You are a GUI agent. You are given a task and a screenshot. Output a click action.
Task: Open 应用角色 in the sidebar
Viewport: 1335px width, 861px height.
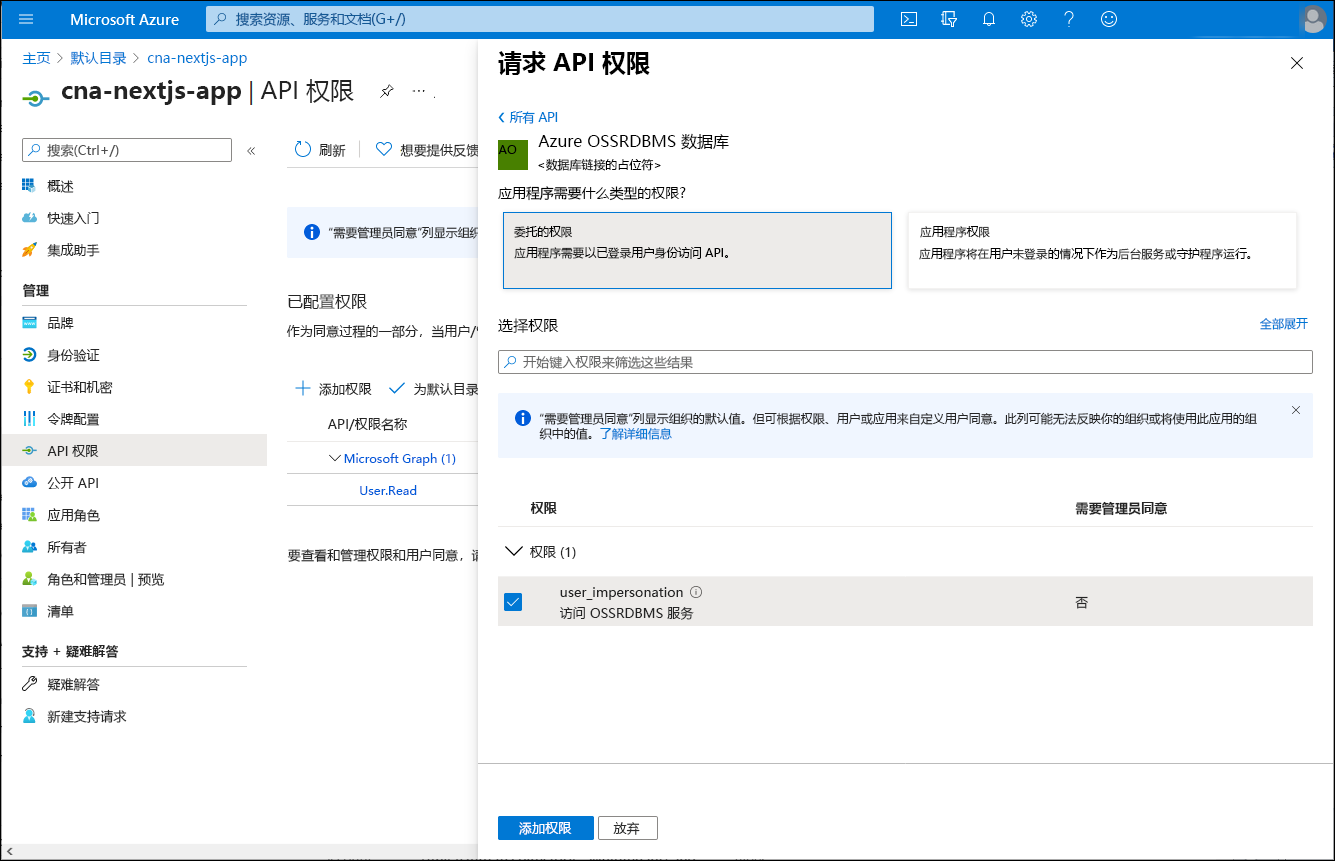(73, 515)
